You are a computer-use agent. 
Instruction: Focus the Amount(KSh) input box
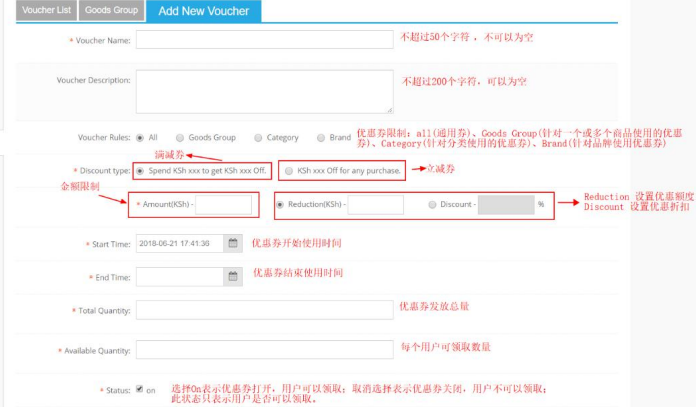(223, 205)
